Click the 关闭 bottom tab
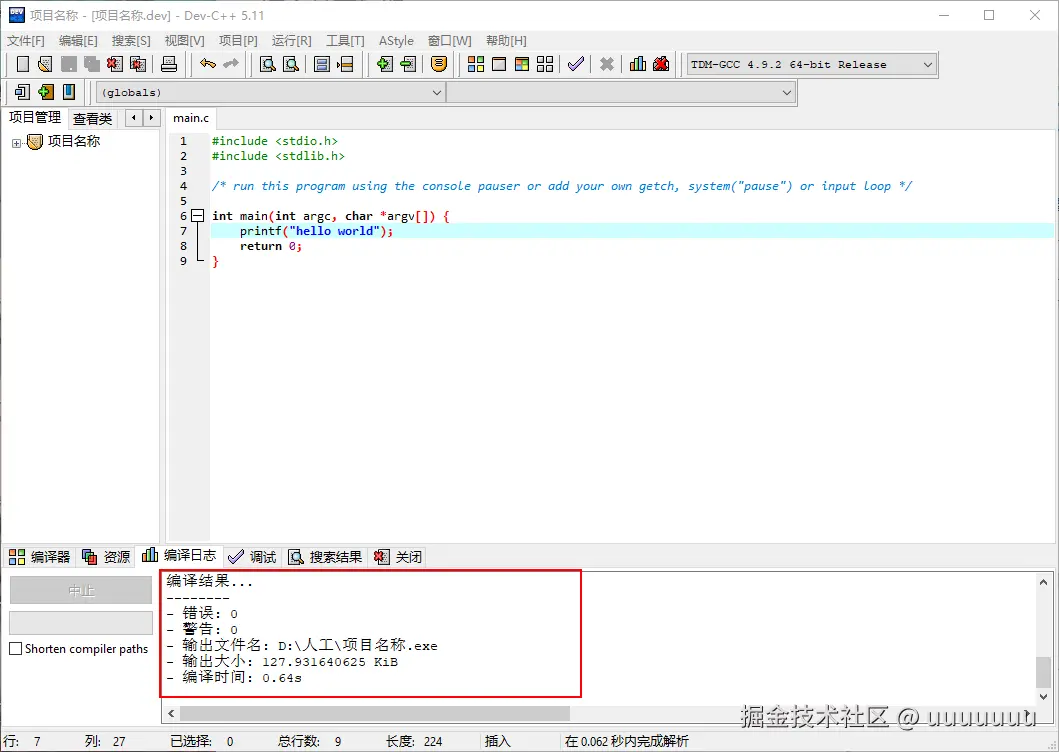This screenshot has width=1059, height=752. [398, 557]
